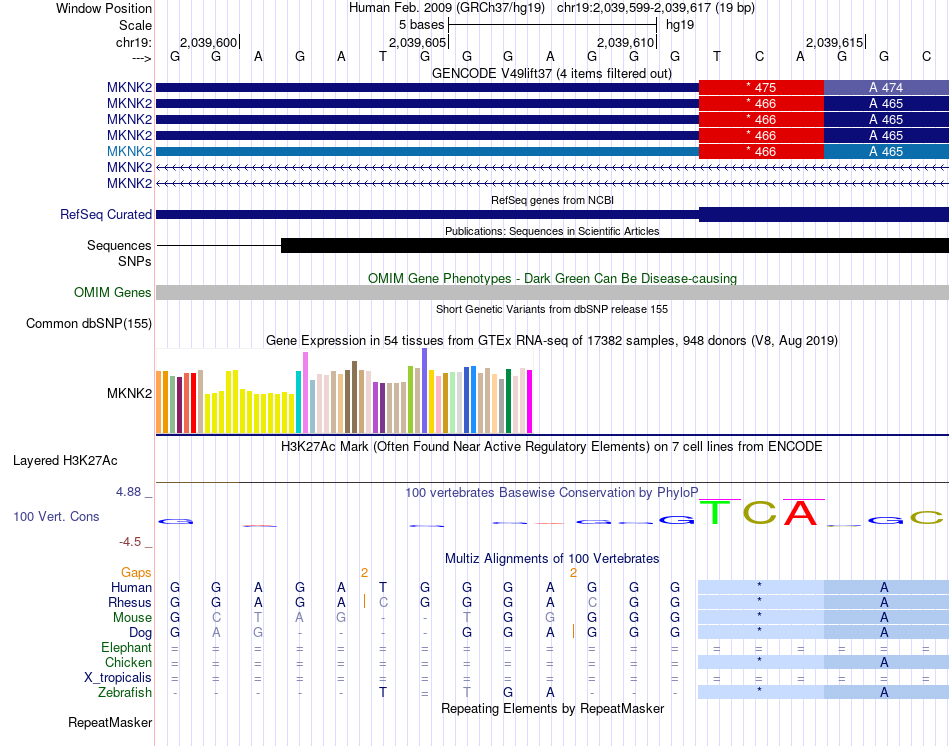Click tallest blue-purple bar in GTEx chart
Viewport: 950px width, 746px height.
425,391
